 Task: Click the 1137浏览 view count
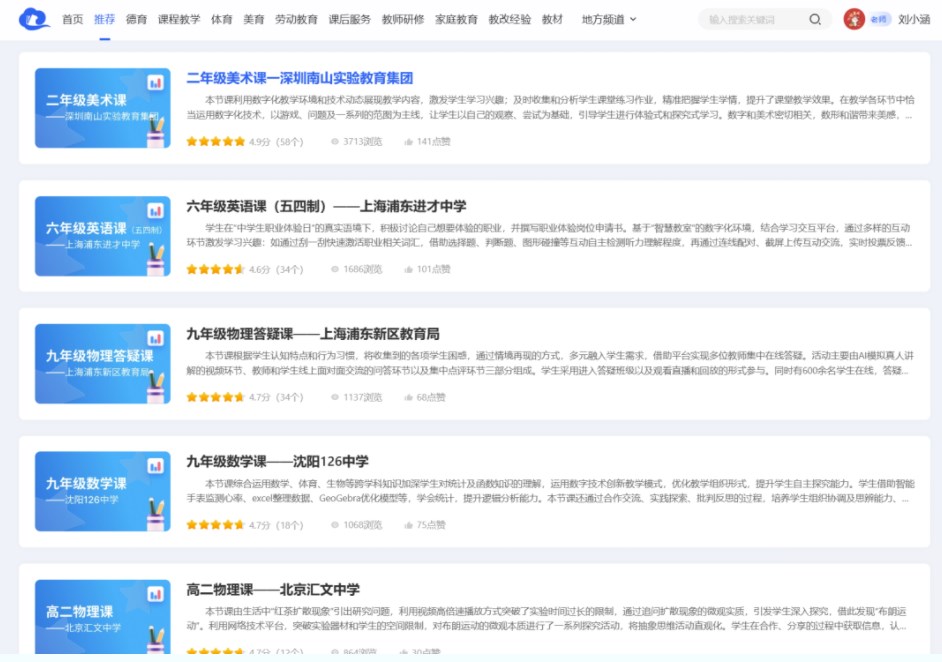(x=362, y=397)
